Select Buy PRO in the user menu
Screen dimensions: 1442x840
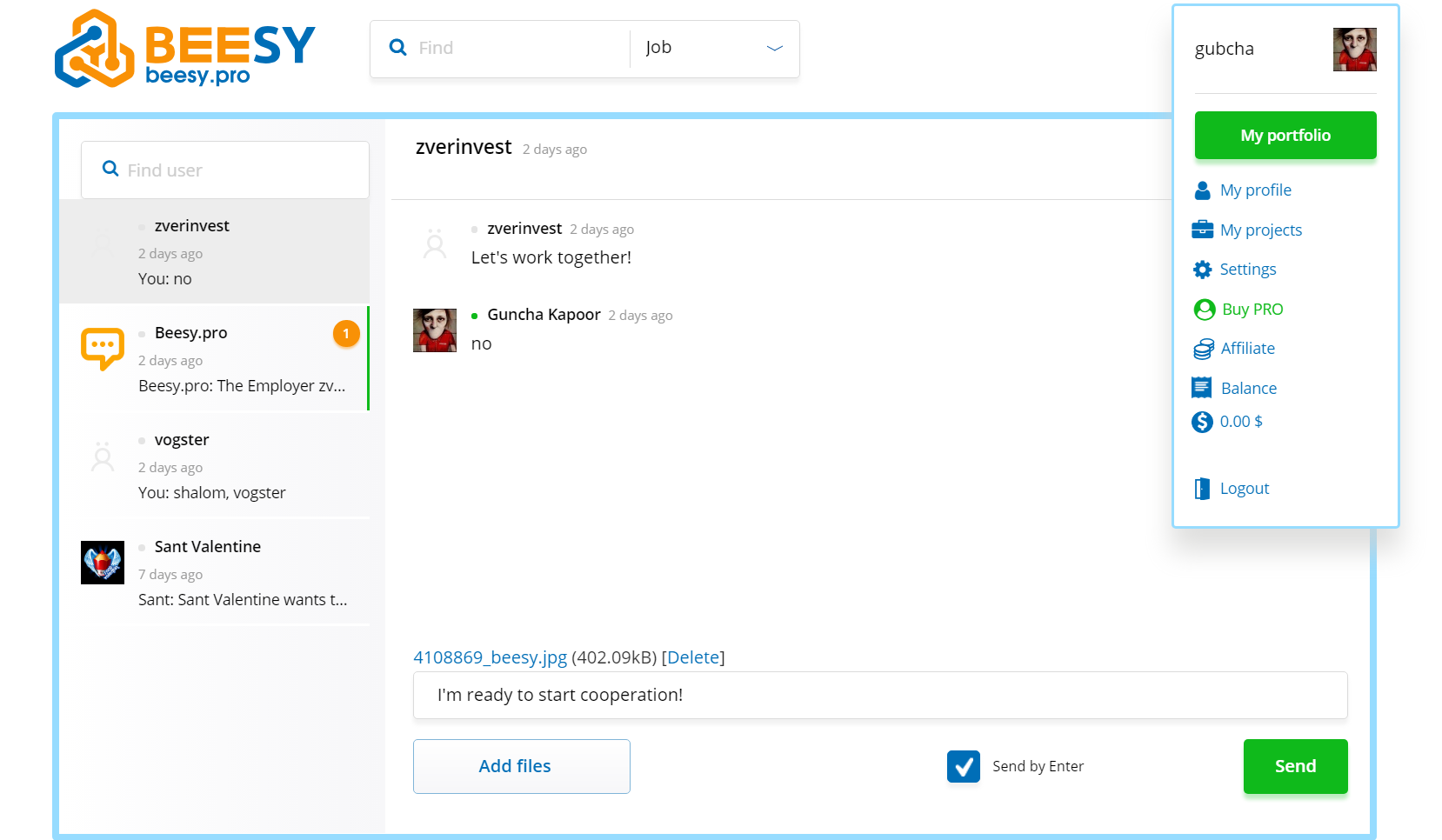(x=1252, y=310)
